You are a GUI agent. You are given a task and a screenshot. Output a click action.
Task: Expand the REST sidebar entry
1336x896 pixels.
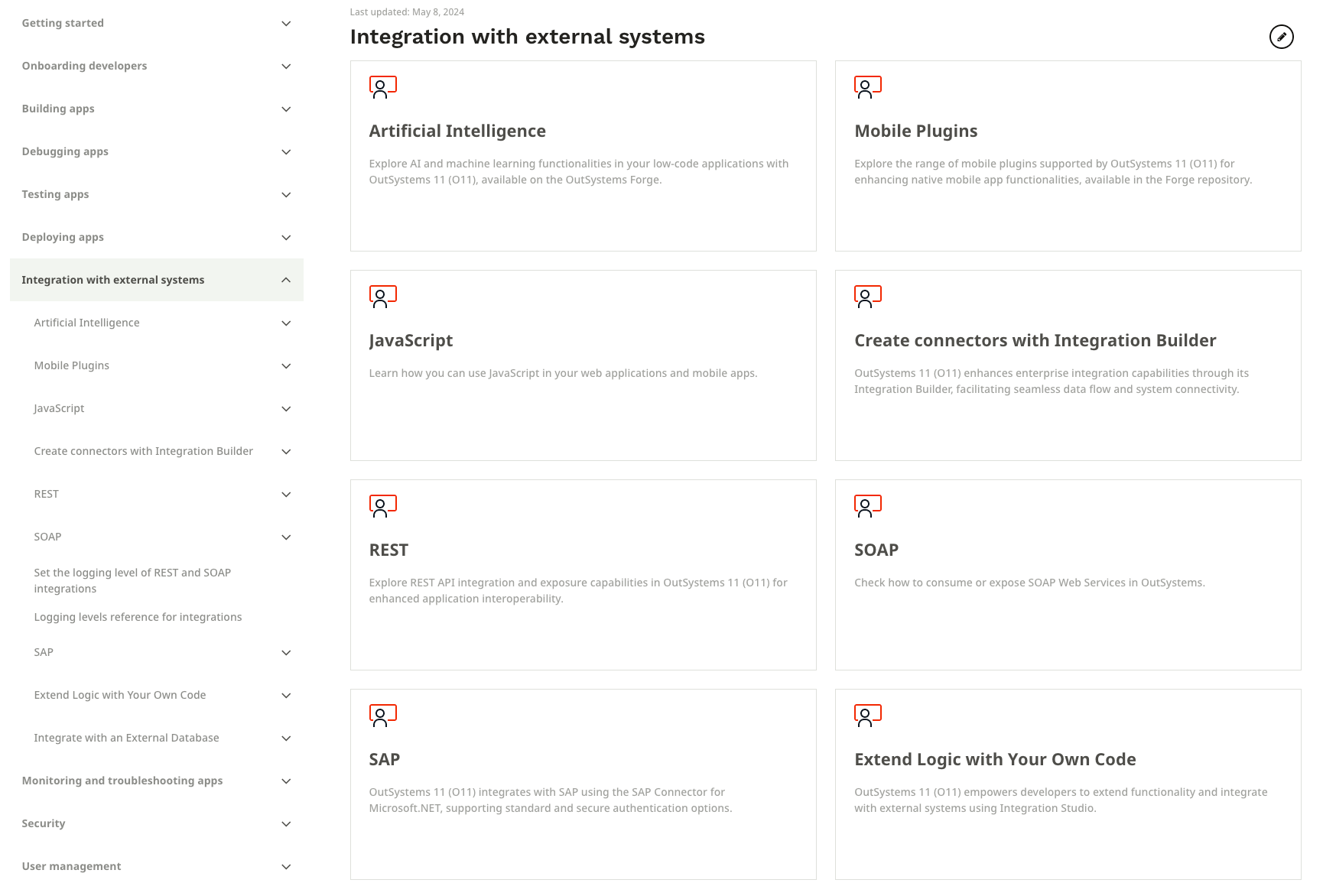tap(286, 494)
